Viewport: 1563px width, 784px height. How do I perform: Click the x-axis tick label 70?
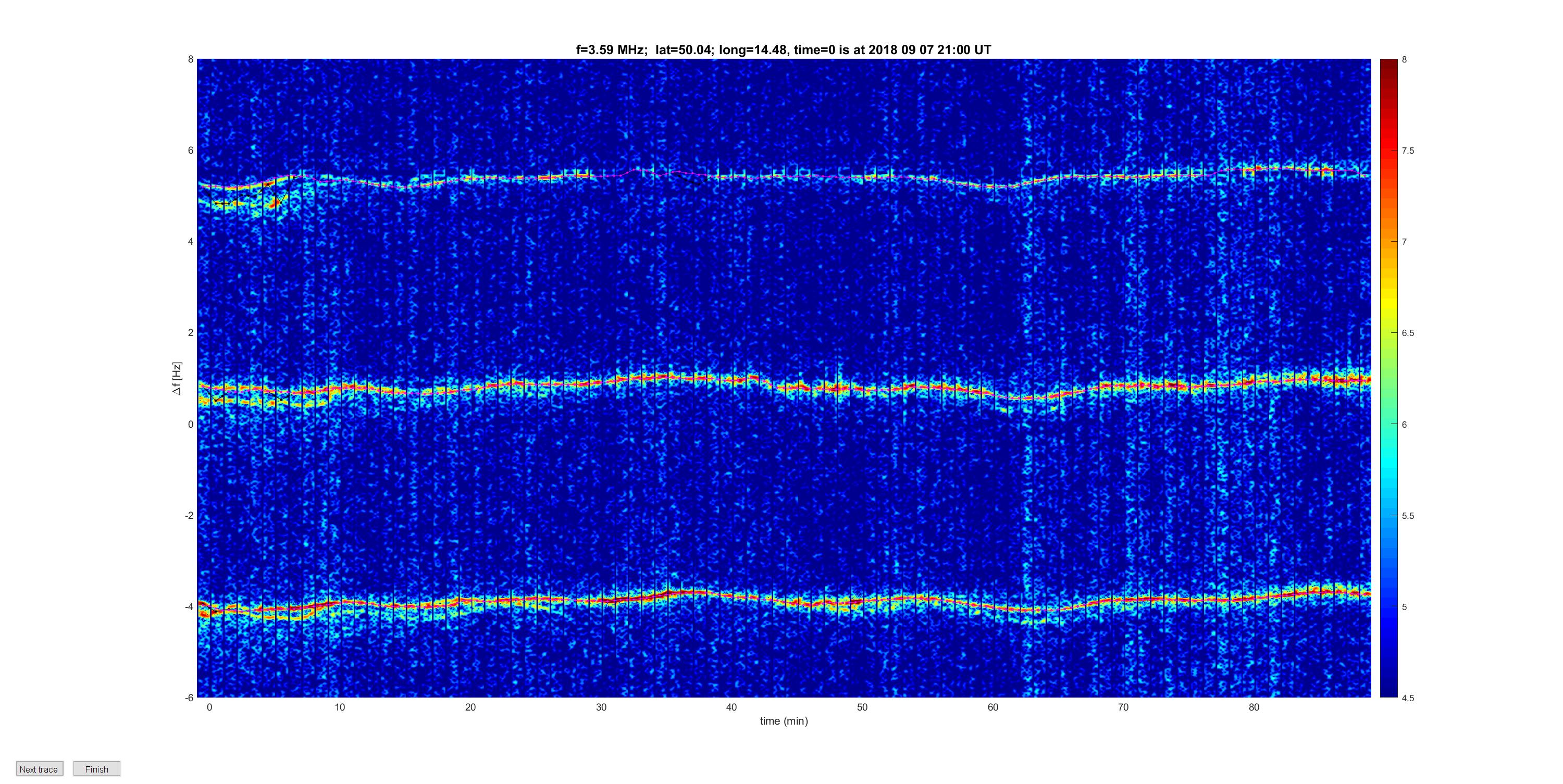click(x=1123, y=707)
